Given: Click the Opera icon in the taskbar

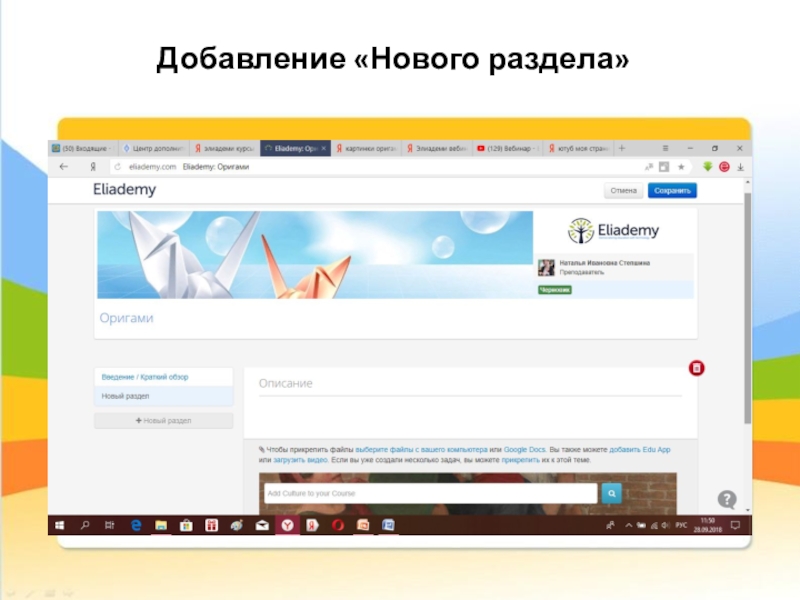Looking at the screenshot, I should tap(338, 525).
